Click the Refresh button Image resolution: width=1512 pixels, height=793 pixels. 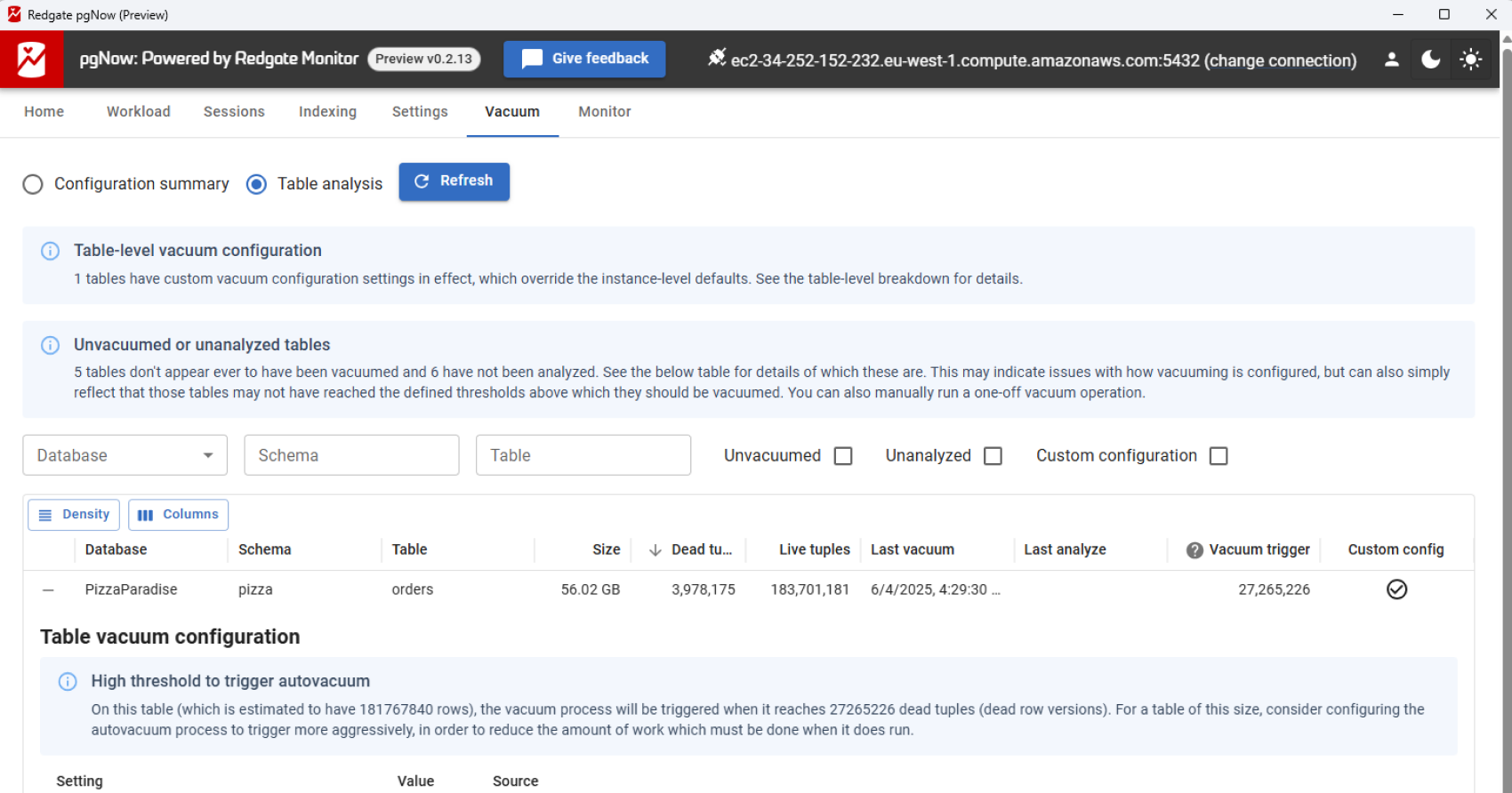(x=454, y=181)
